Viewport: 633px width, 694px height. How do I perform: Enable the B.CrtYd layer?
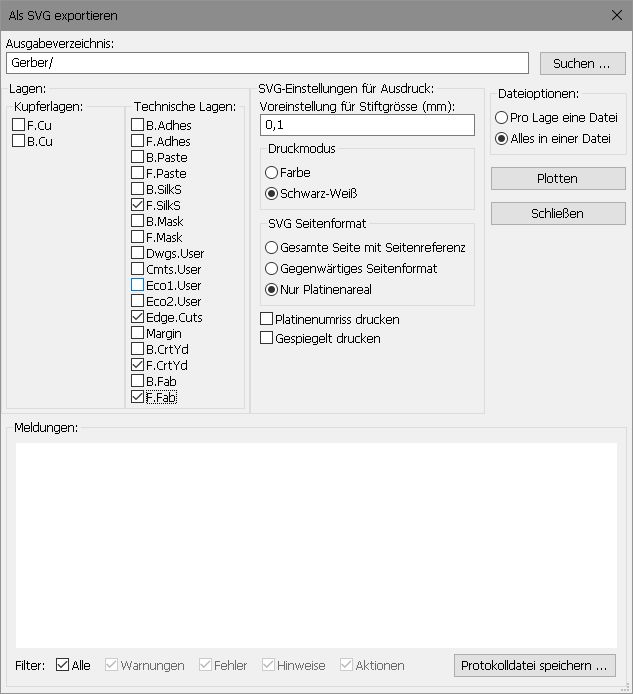[138, 349]
